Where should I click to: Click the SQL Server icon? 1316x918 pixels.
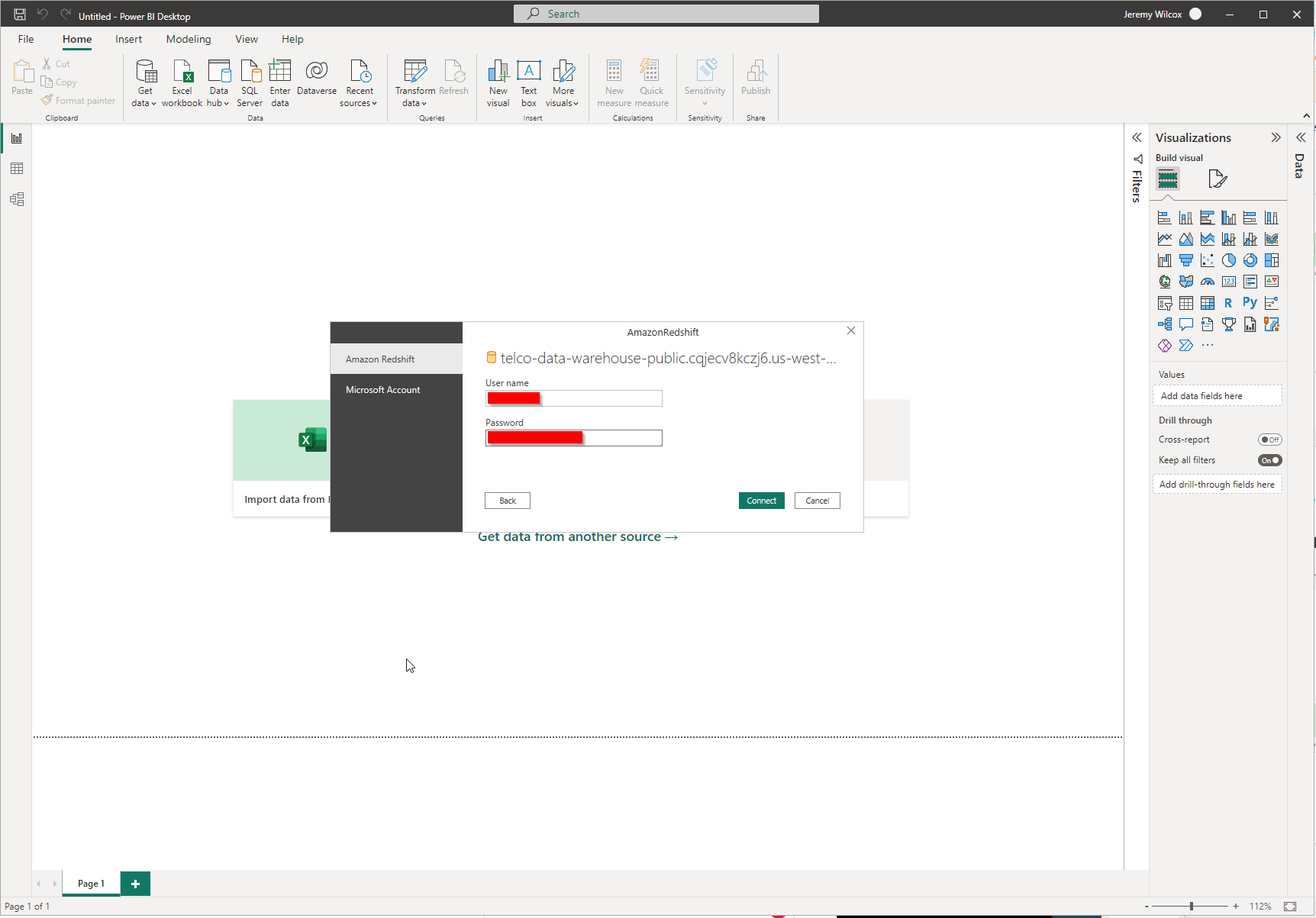pyautogui.click(x=250, y=83)
